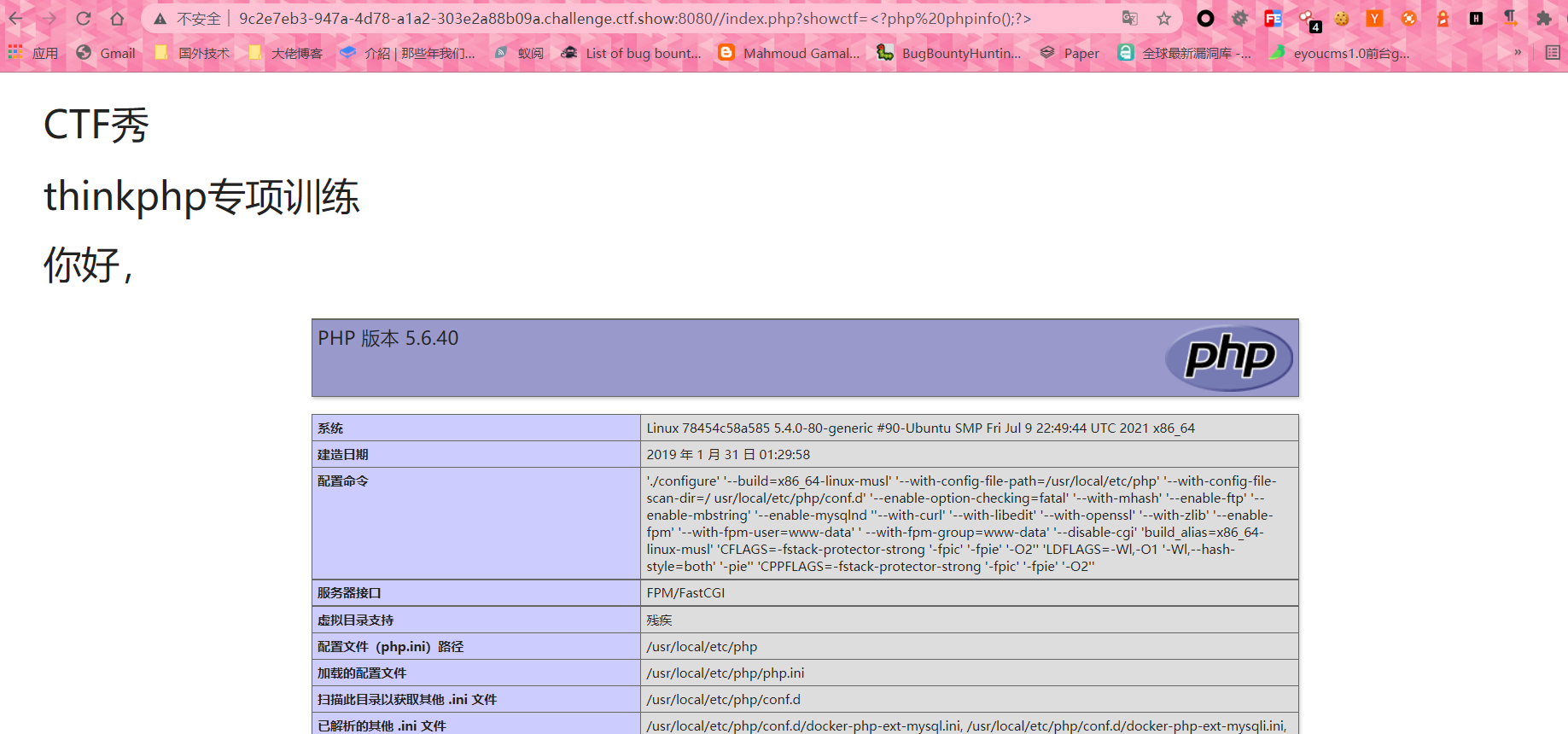
Task: Click the PHP 版本 5.6.40 heading
Action: [x=388, y=338]
